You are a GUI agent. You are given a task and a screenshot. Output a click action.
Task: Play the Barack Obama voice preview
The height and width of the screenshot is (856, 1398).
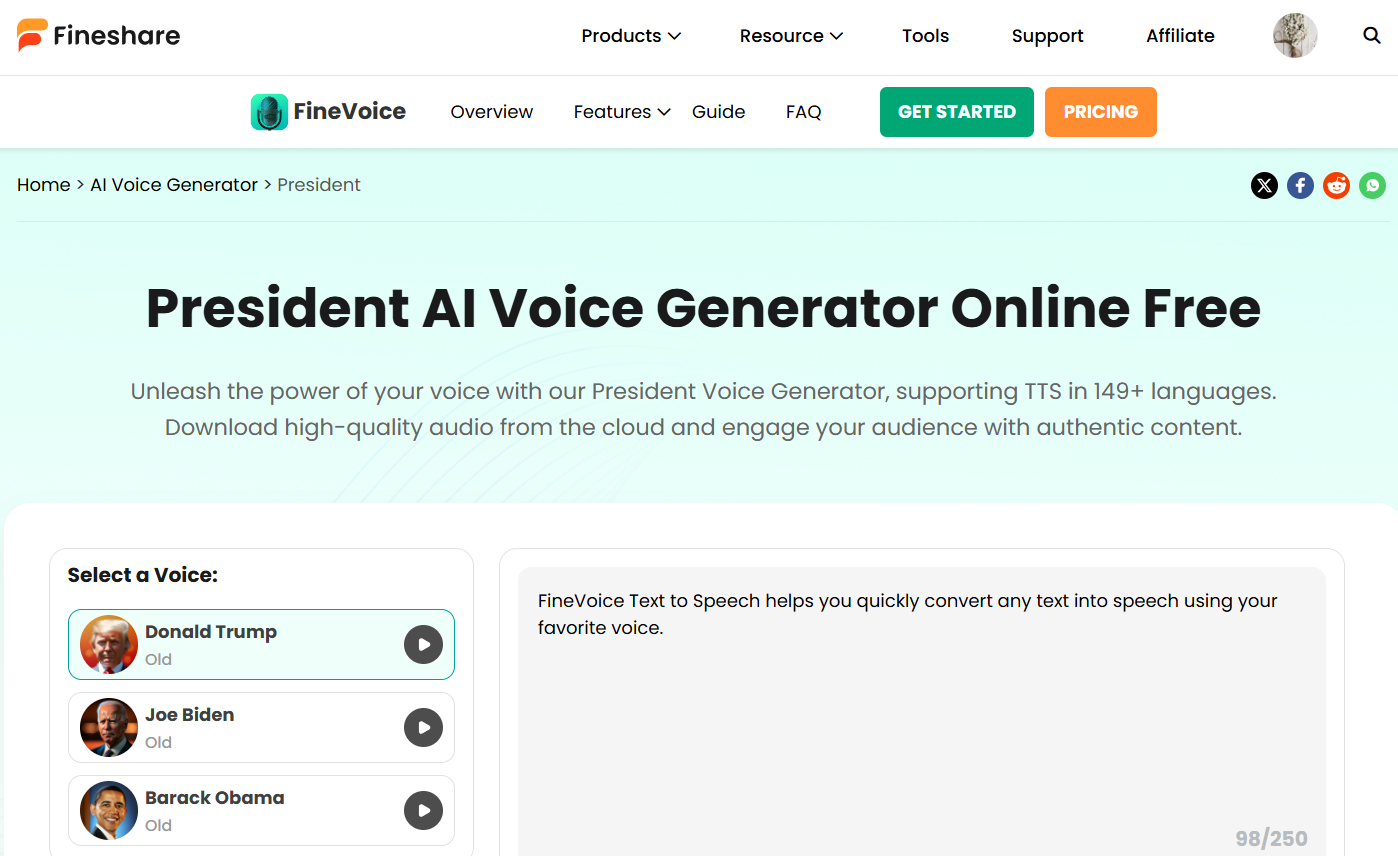tap(423, 811)
